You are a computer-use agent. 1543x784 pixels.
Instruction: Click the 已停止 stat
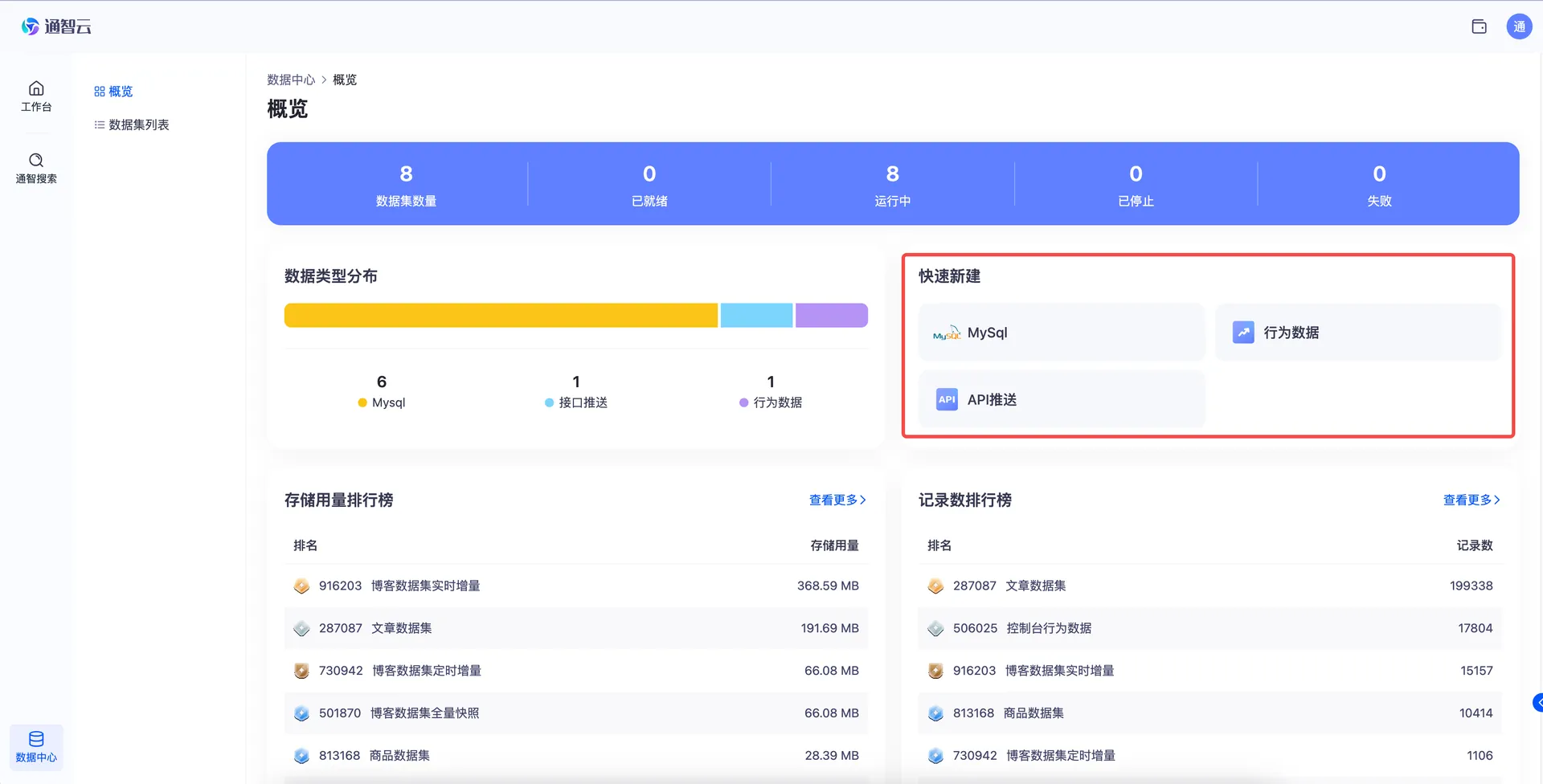pos(1136,185)
